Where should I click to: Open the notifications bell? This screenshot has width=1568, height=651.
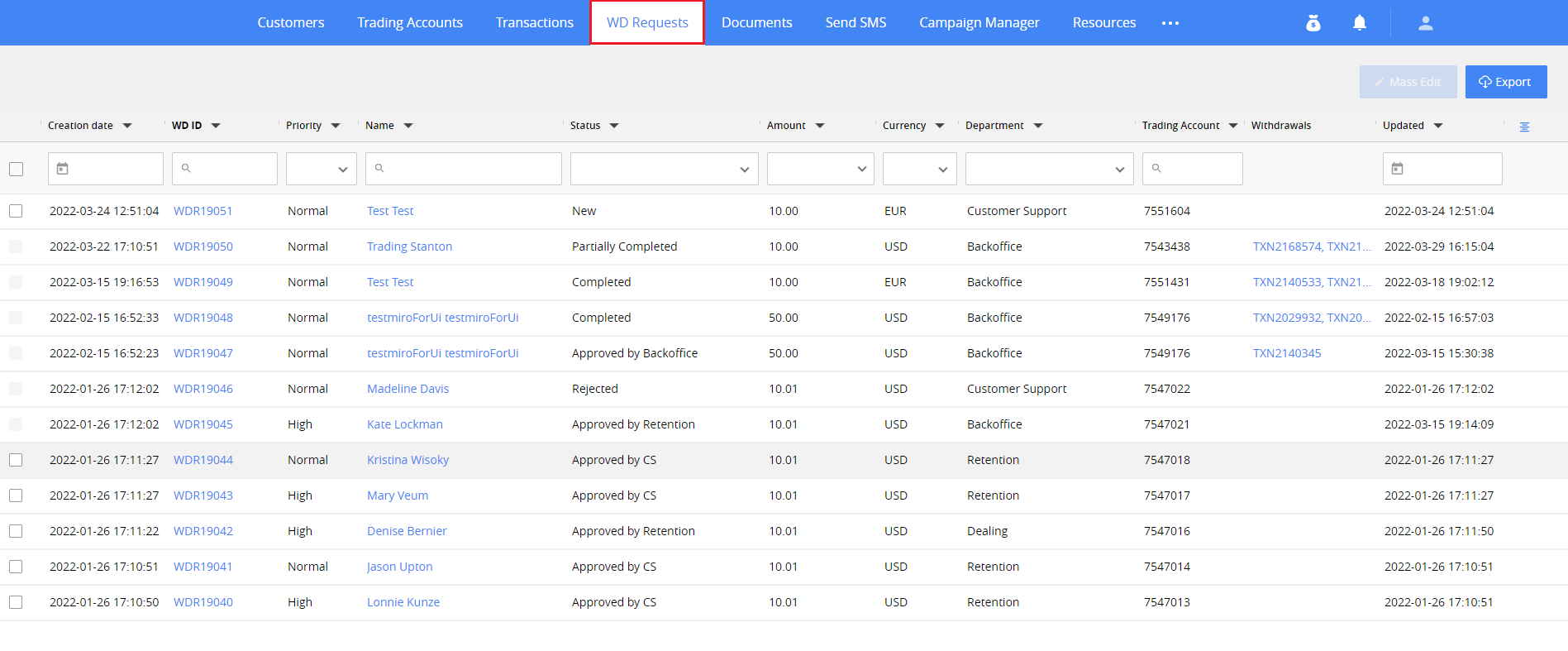(1359, 23)
